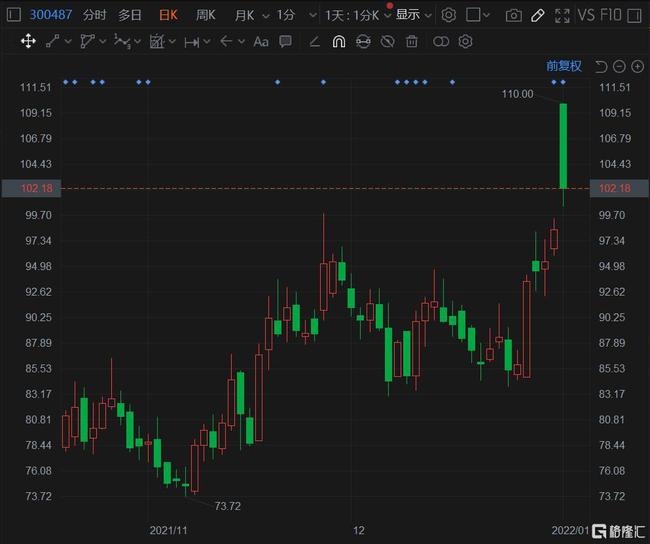Expand the dropdown arrow after 月K

[266, 16]
